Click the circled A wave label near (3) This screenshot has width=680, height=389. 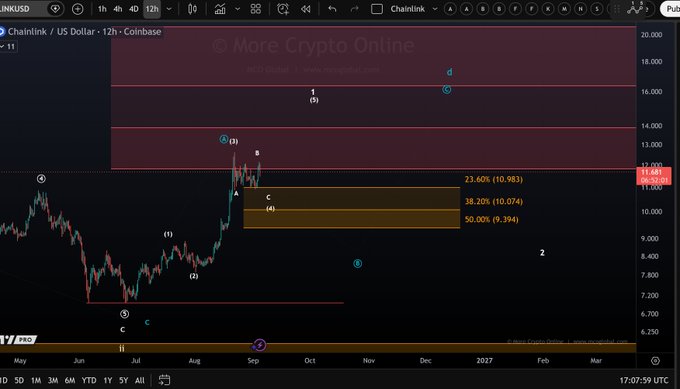[x=224, y=139]
